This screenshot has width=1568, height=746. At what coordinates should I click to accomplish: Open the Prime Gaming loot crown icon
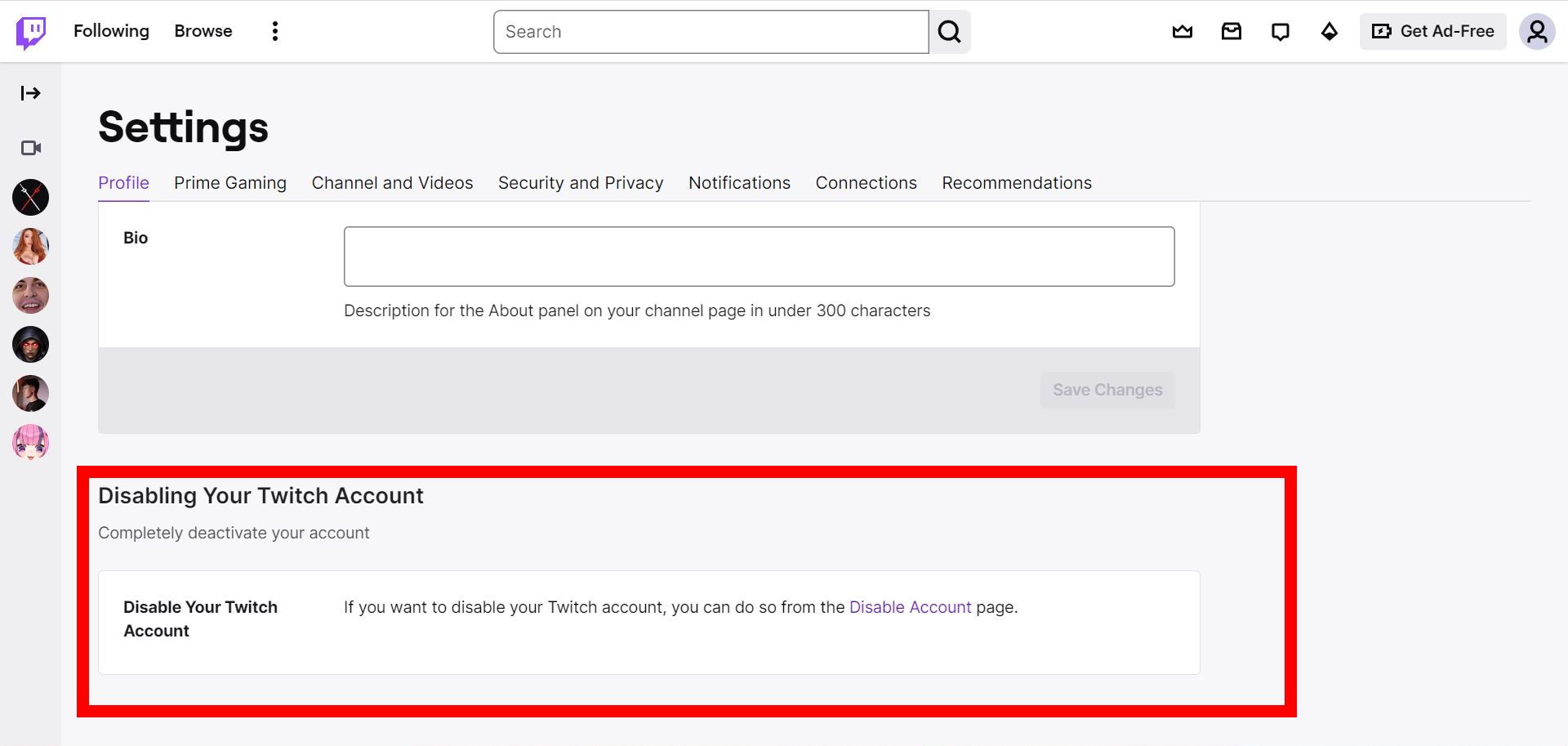point(1182,31)
